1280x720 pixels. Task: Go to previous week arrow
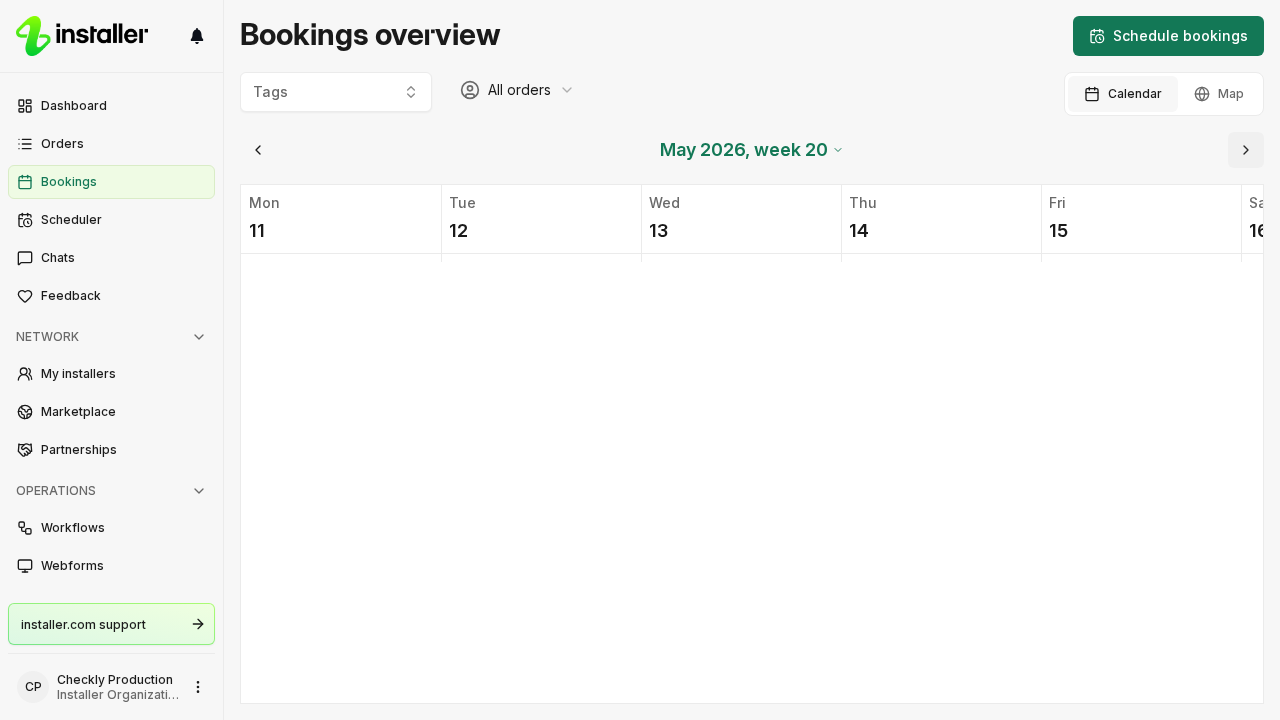click(x=258, y=150)
